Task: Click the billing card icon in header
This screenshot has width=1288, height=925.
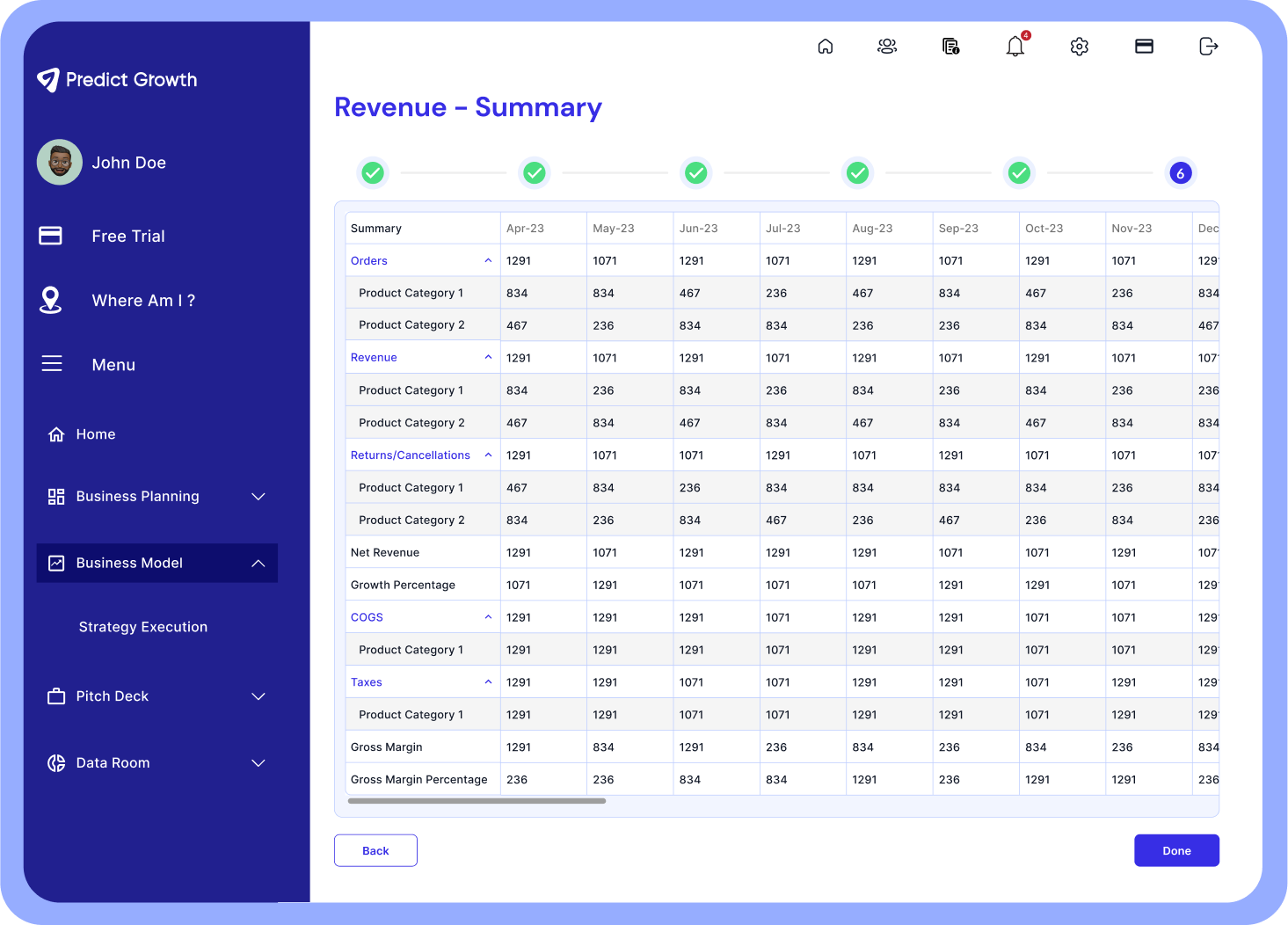Action: point(1144,47)
